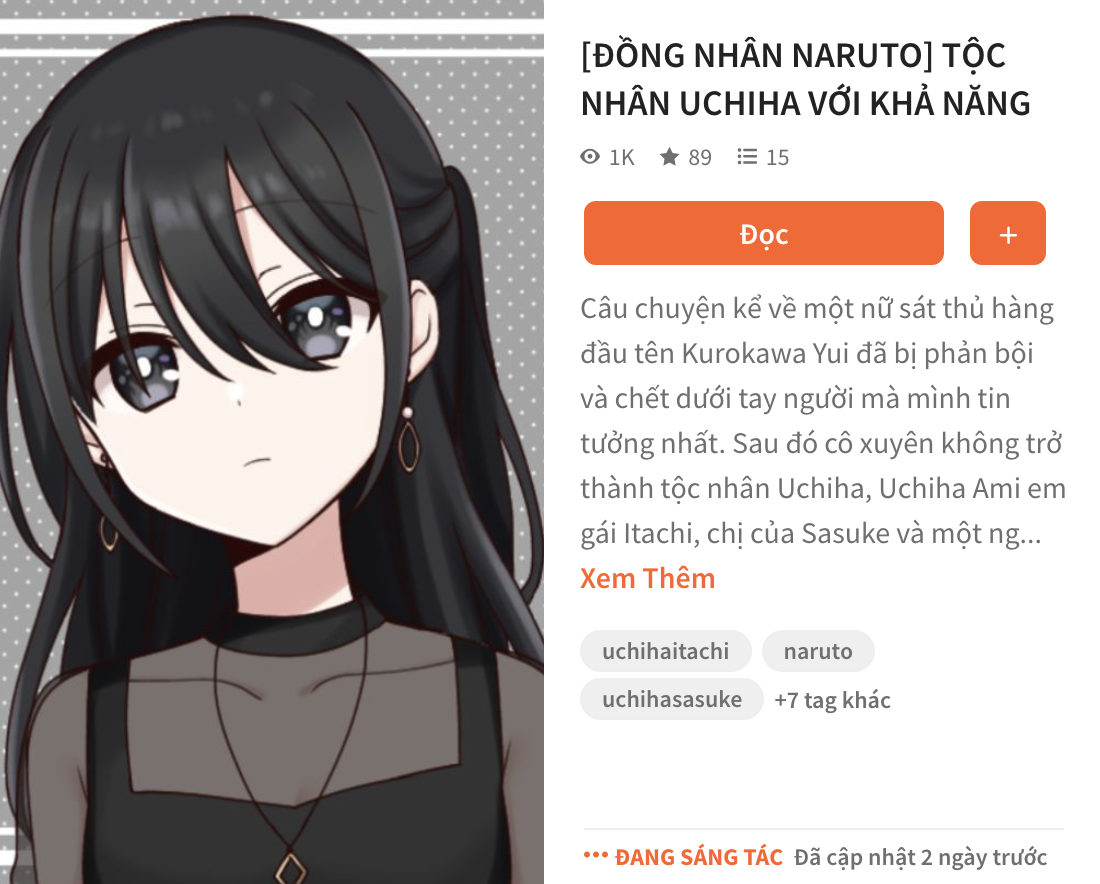Open the uchihasasuke tag

(x=672, y=699)
